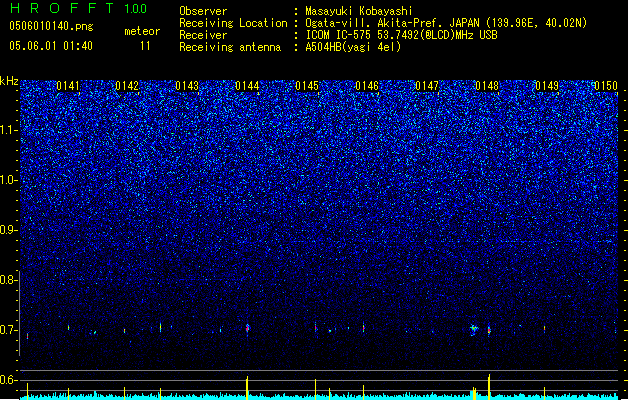Click the 1.0 kHz axis tick label

(9, 180)
